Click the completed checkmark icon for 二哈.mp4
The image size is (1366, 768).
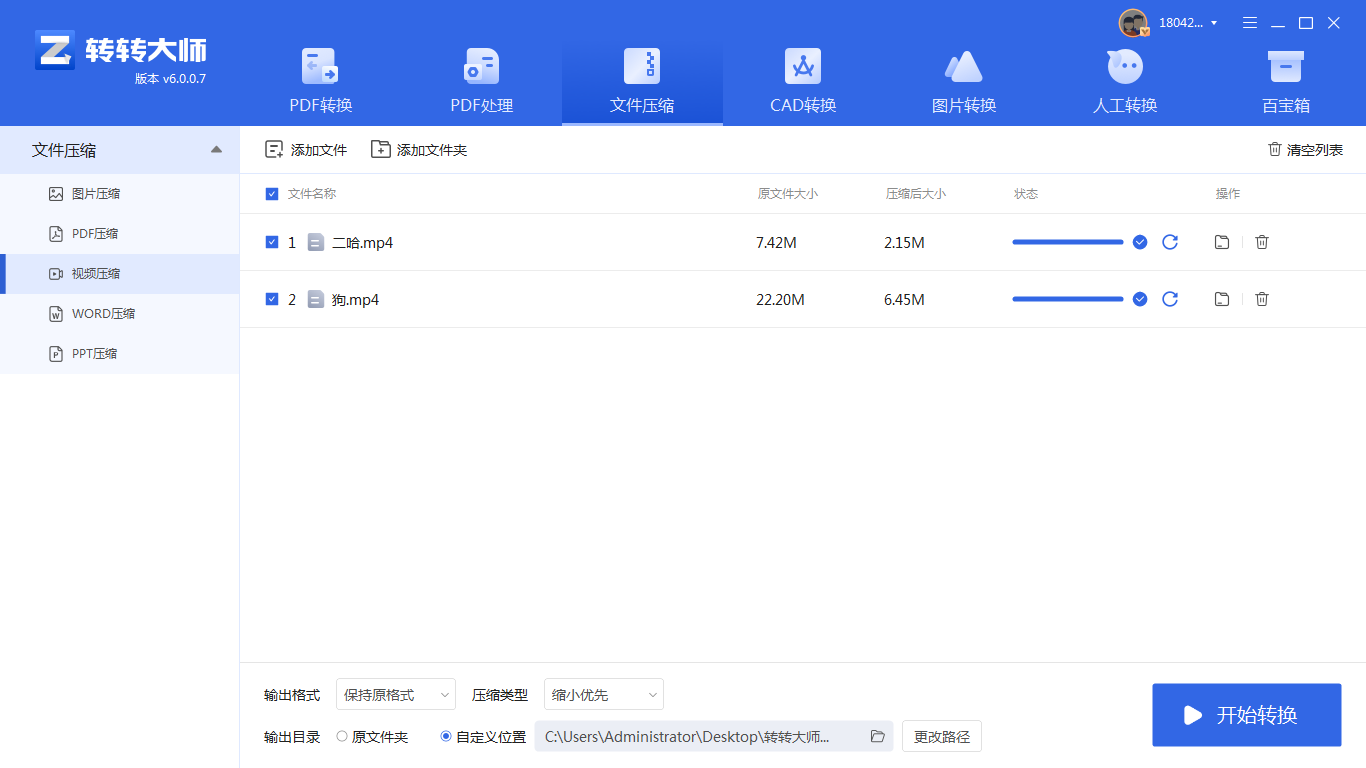[1140, 242]
